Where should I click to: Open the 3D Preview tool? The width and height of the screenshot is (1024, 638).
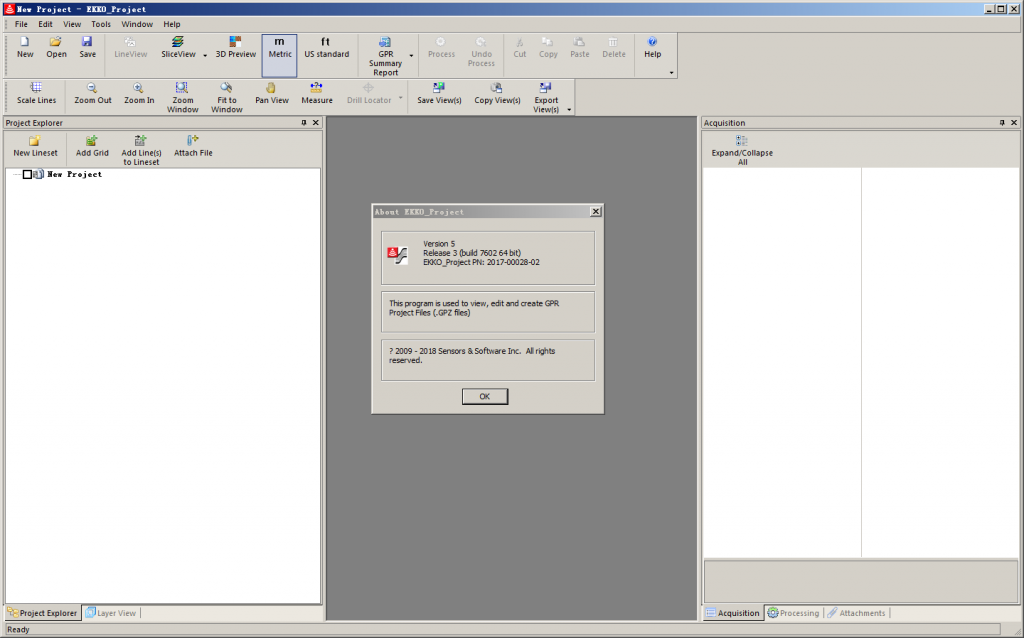point(236,48)
